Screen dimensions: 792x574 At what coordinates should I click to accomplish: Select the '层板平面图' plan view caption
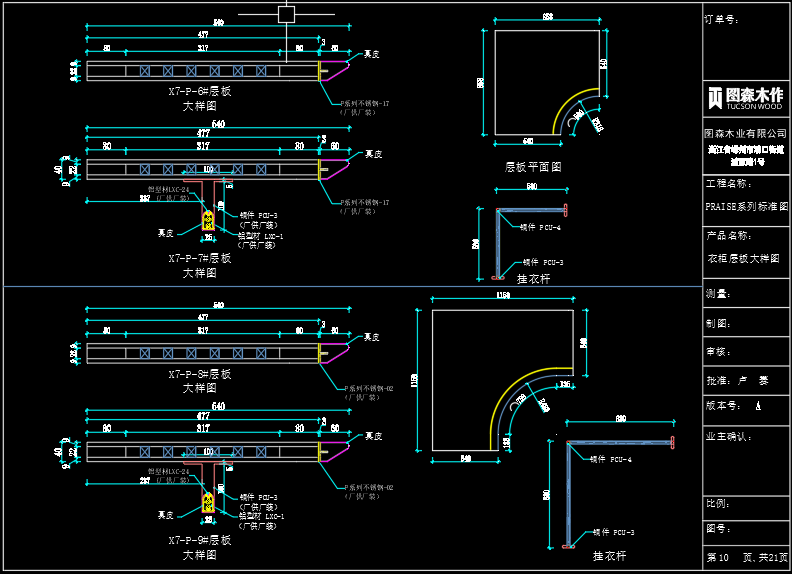coord(533,167)
